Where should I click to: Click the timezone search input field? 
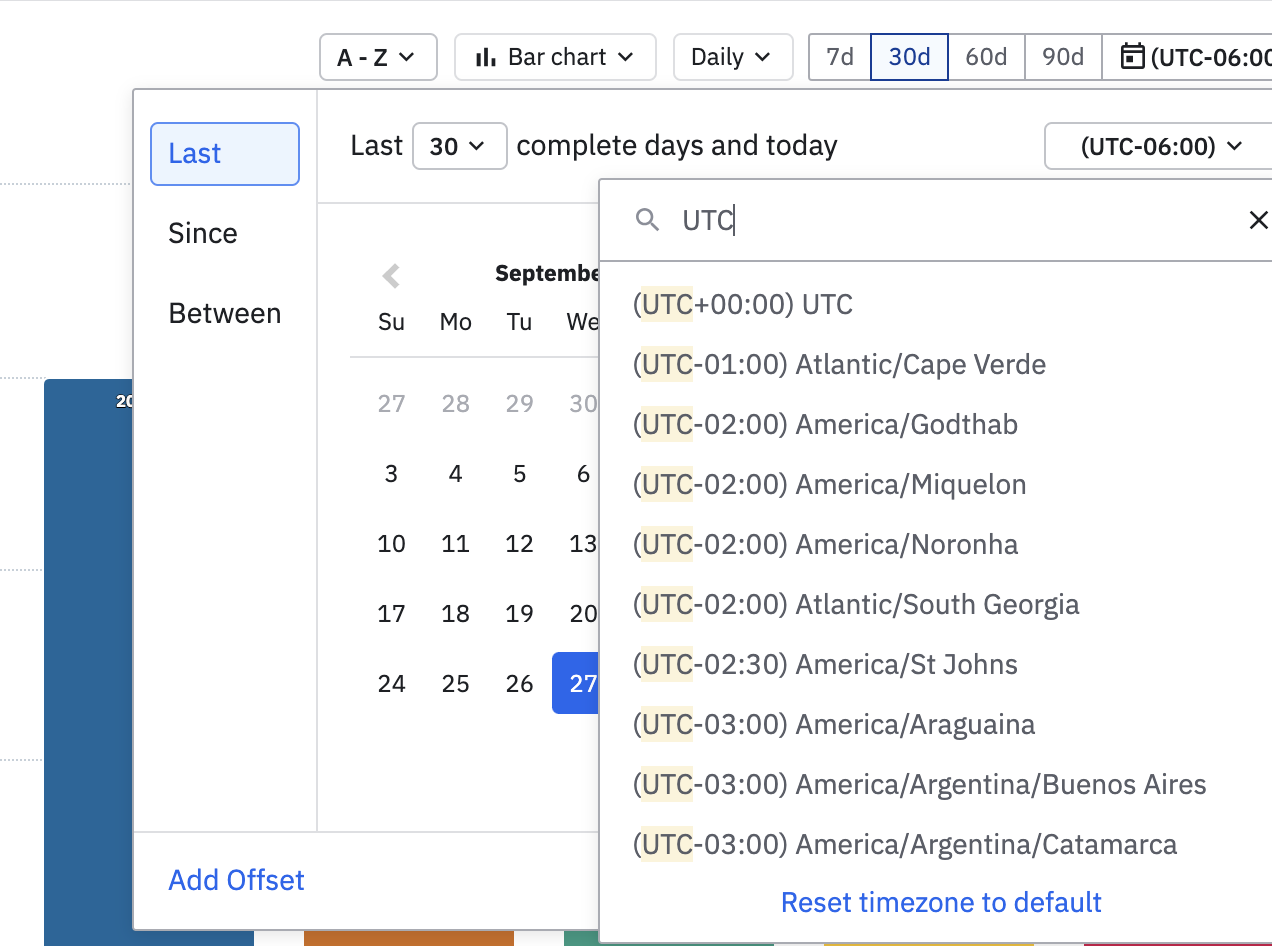[950, 220]
